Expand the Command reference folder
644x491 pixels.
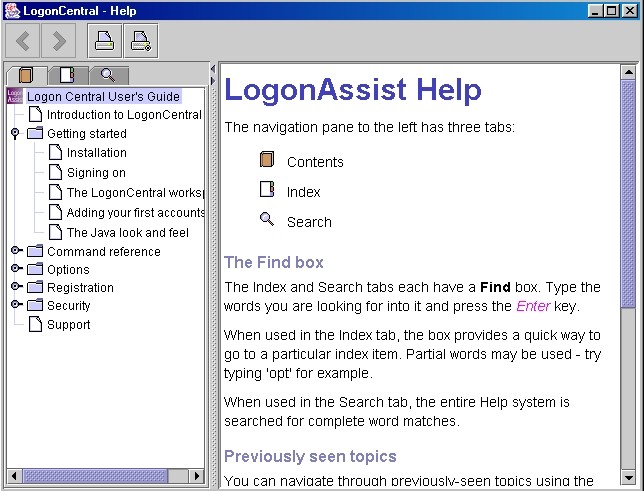[x=16, y=250]
